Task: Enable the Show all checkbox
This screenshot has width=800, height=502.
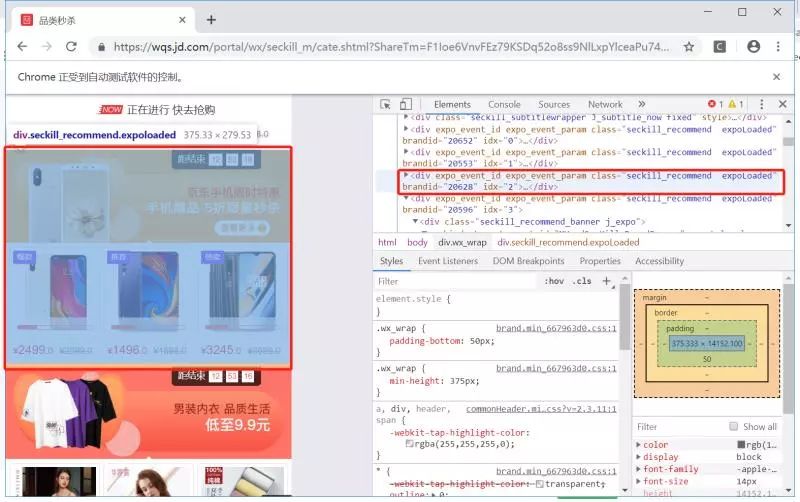Action: point(733,426)
